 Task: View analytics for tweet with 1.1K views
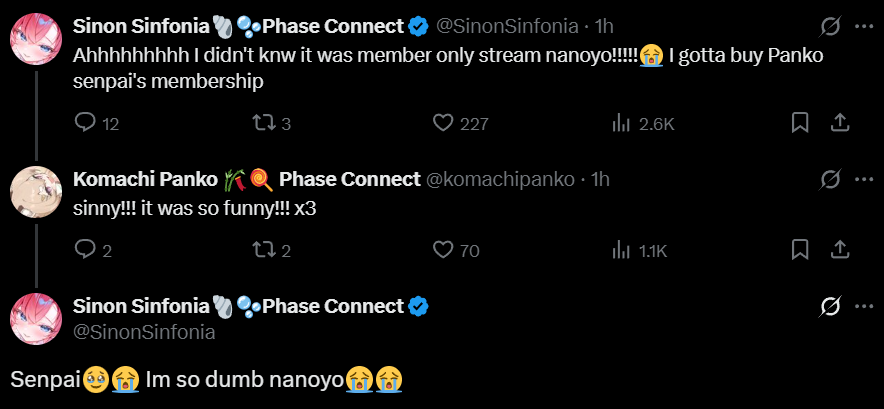620,250
